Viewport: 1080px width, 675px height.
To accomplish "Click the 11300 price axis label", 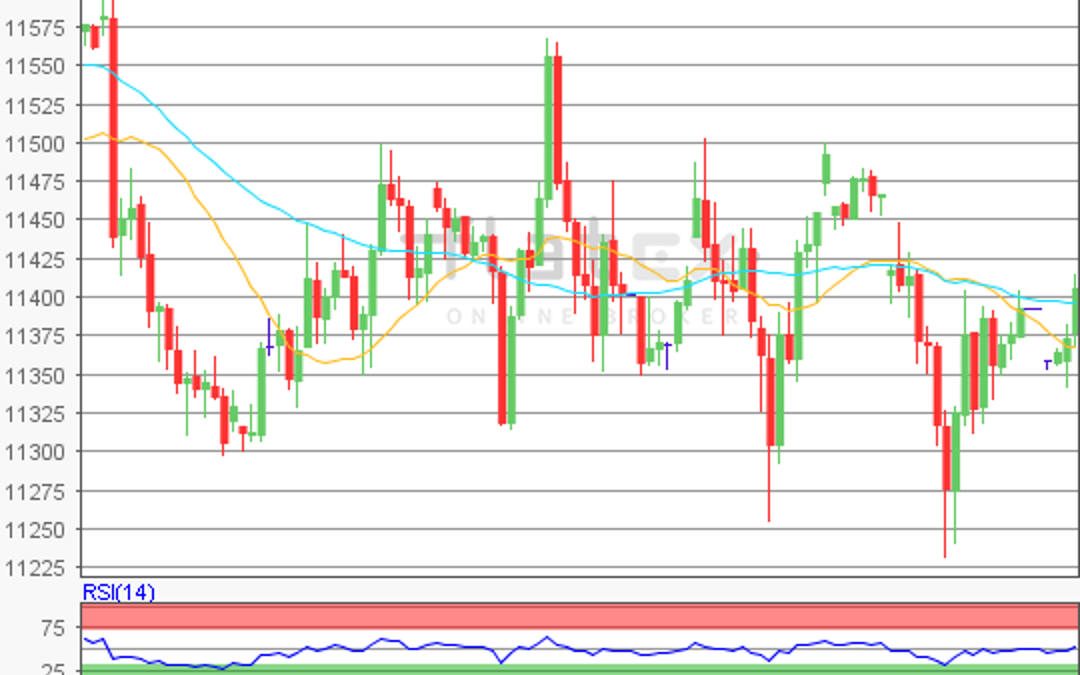I will (x=34, y=453).
